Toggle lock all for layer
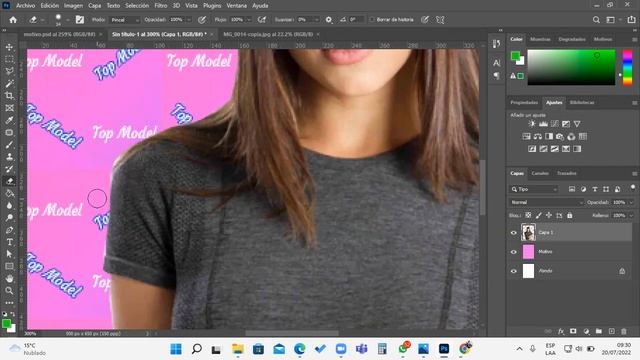640x360 pixels. coord(569,215)
